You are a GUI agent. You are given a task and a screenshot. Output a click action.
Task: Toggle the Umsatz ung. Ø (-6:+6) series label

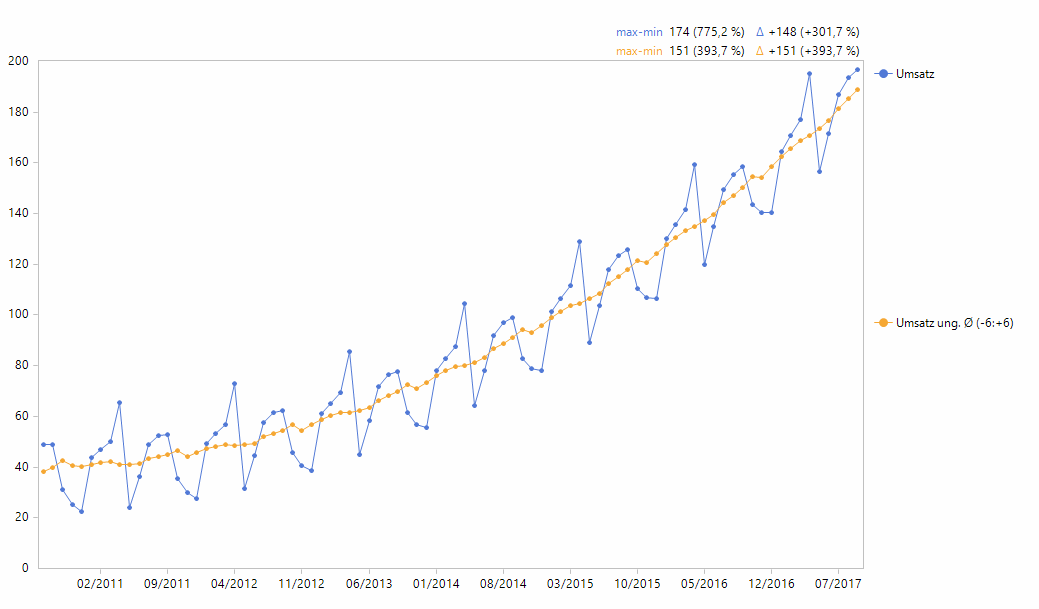click(x=955, y=323)
